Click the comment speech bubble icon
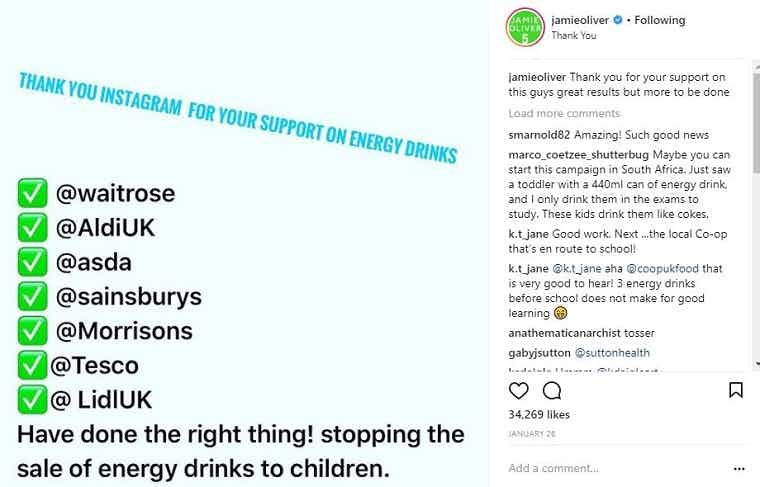Viewport: 760px width, 487px height. (x=551, y=390)
